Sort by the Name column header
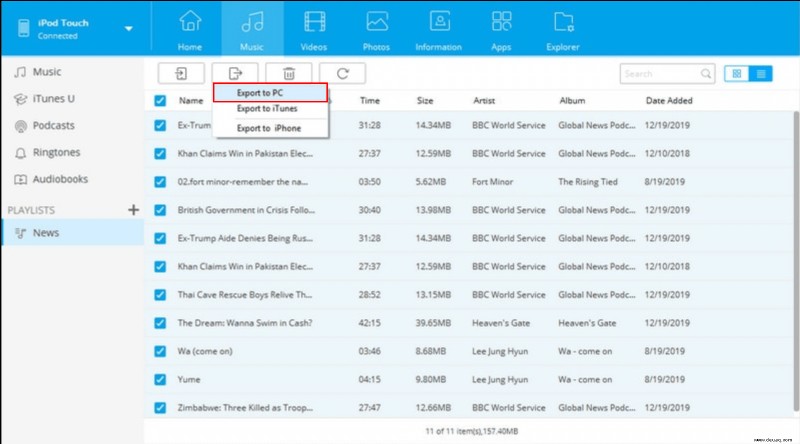This screenshot has height=444, width=800. [191, 101]
